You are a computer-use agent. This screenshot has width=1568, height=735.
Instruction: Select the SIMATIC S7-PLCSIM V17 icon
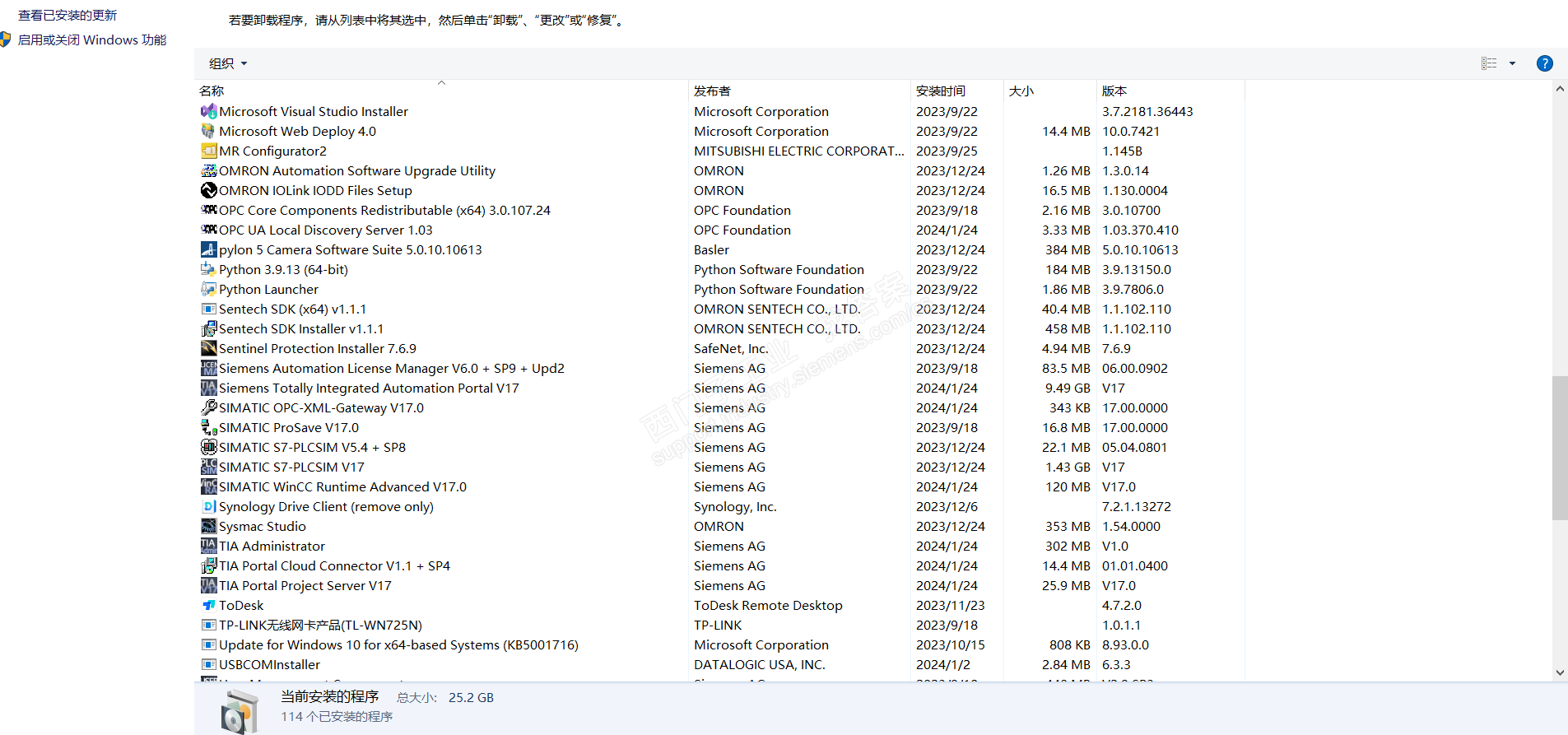point(209,467)
